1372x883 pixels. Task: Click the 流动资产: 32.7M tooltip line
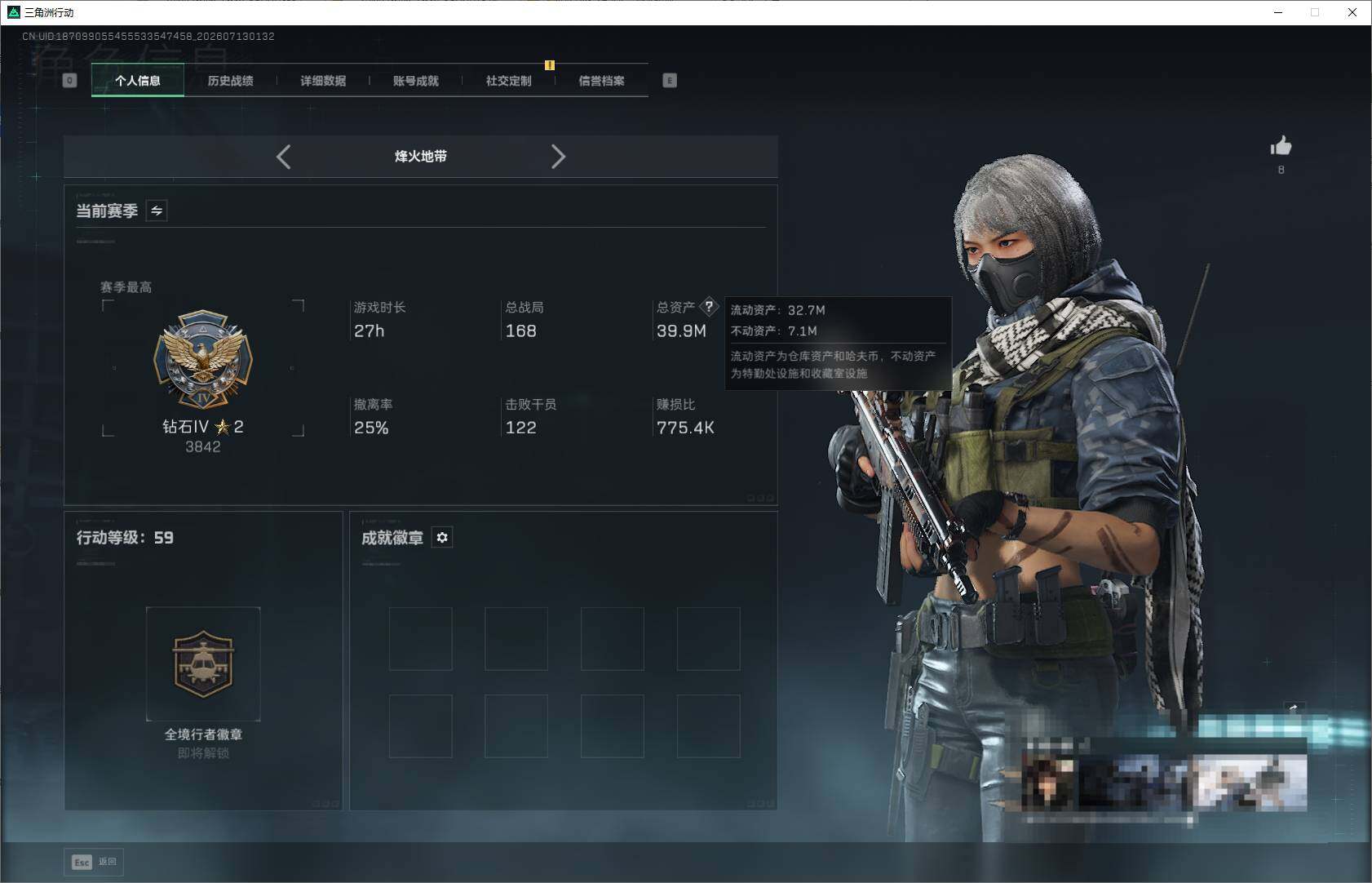tap(778, 310)
